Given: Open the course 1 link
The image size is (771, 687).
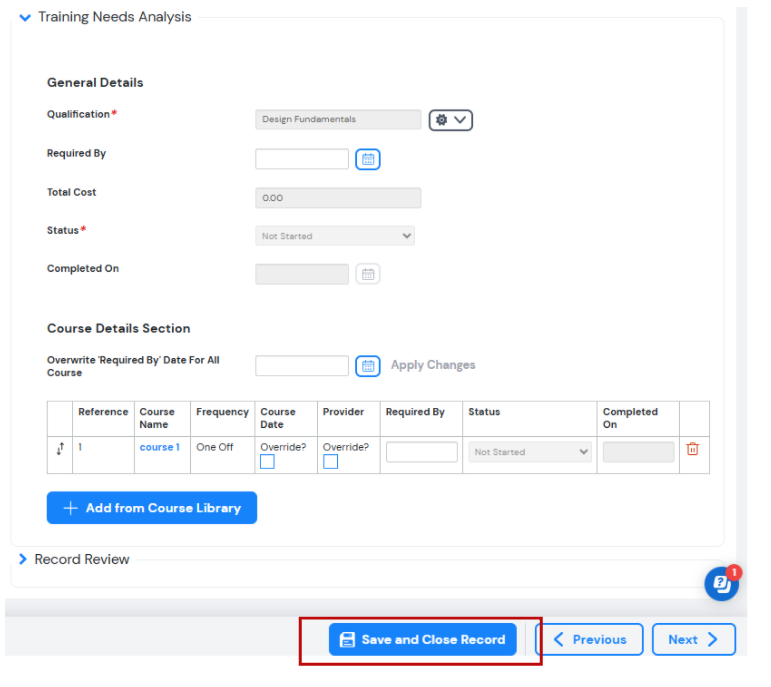Looking at the screenshot, I should click(x=160, y=447).
